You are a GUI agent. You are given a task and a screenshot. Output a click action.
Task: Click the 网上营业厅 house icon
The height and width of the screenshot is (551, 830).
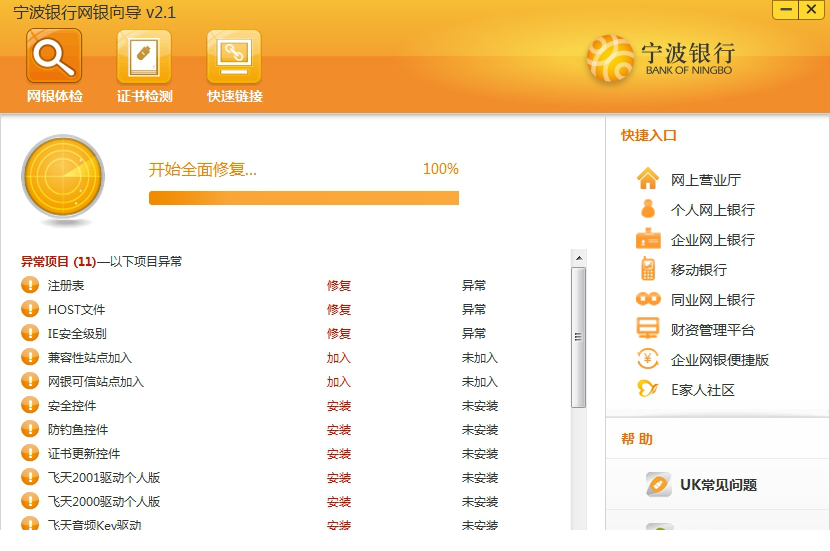click(647, 179)
